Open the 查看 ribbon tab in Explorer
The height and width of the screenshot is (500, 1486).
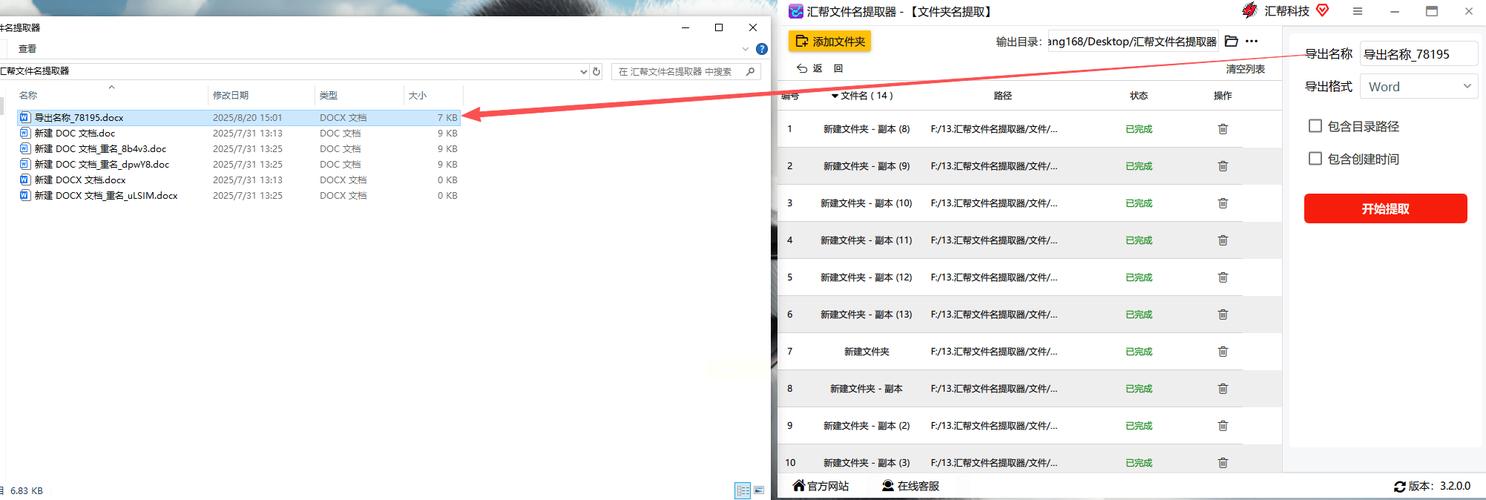point(27,48)
